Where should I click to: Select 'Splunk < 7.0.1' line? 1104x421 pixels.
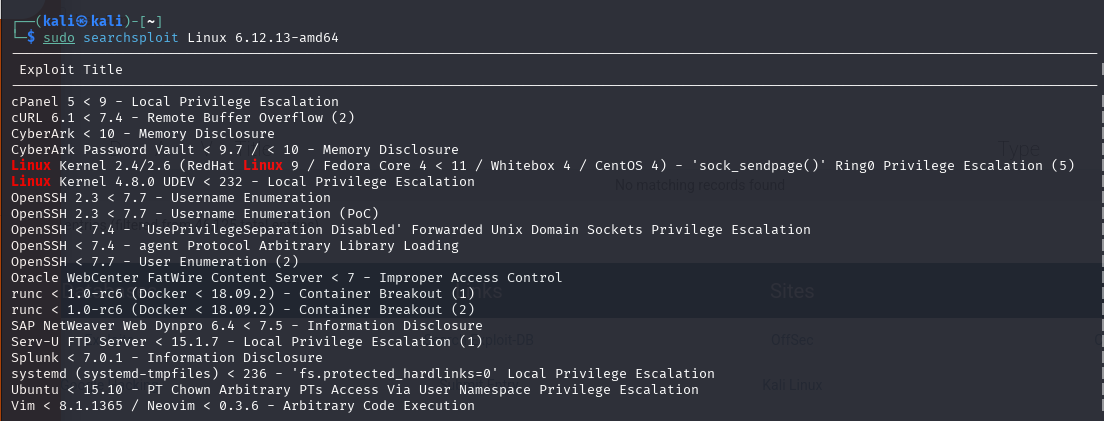167,358
